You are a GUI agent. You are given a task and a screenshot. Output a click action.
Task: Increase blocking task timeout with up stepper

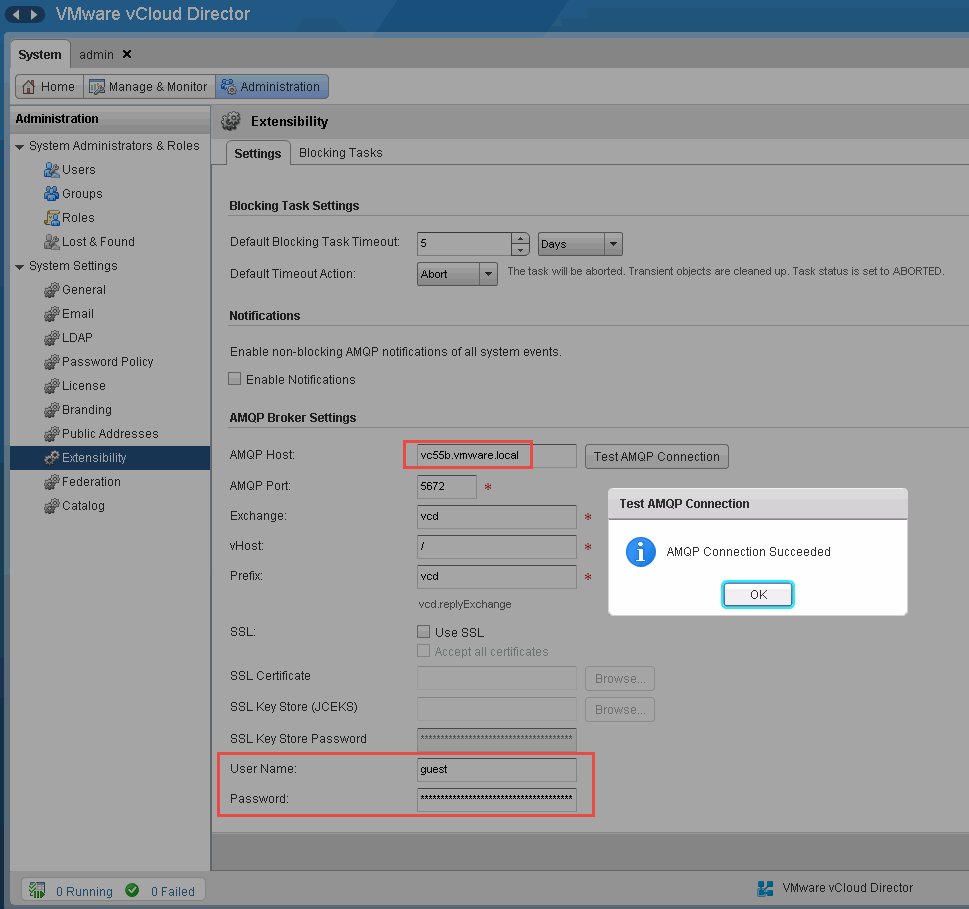(520, 238)
